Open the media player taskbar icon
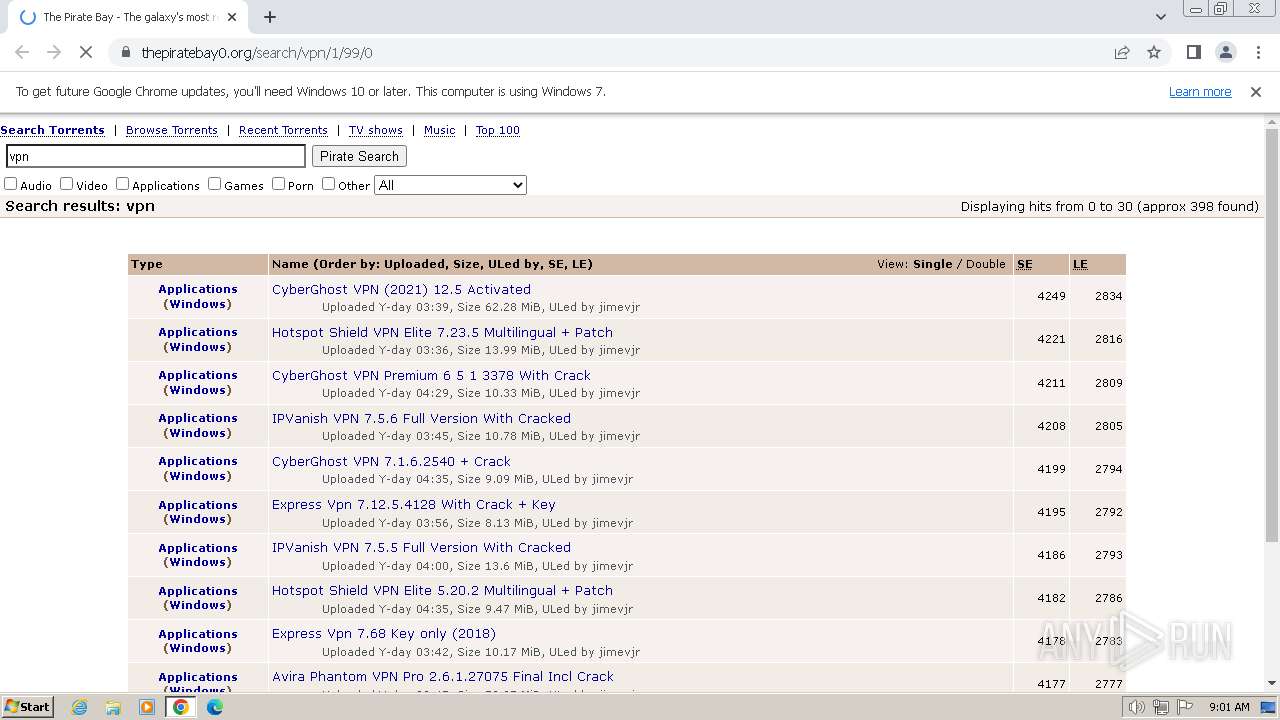The image size is (1280, 720). click(x=147, y=707)
